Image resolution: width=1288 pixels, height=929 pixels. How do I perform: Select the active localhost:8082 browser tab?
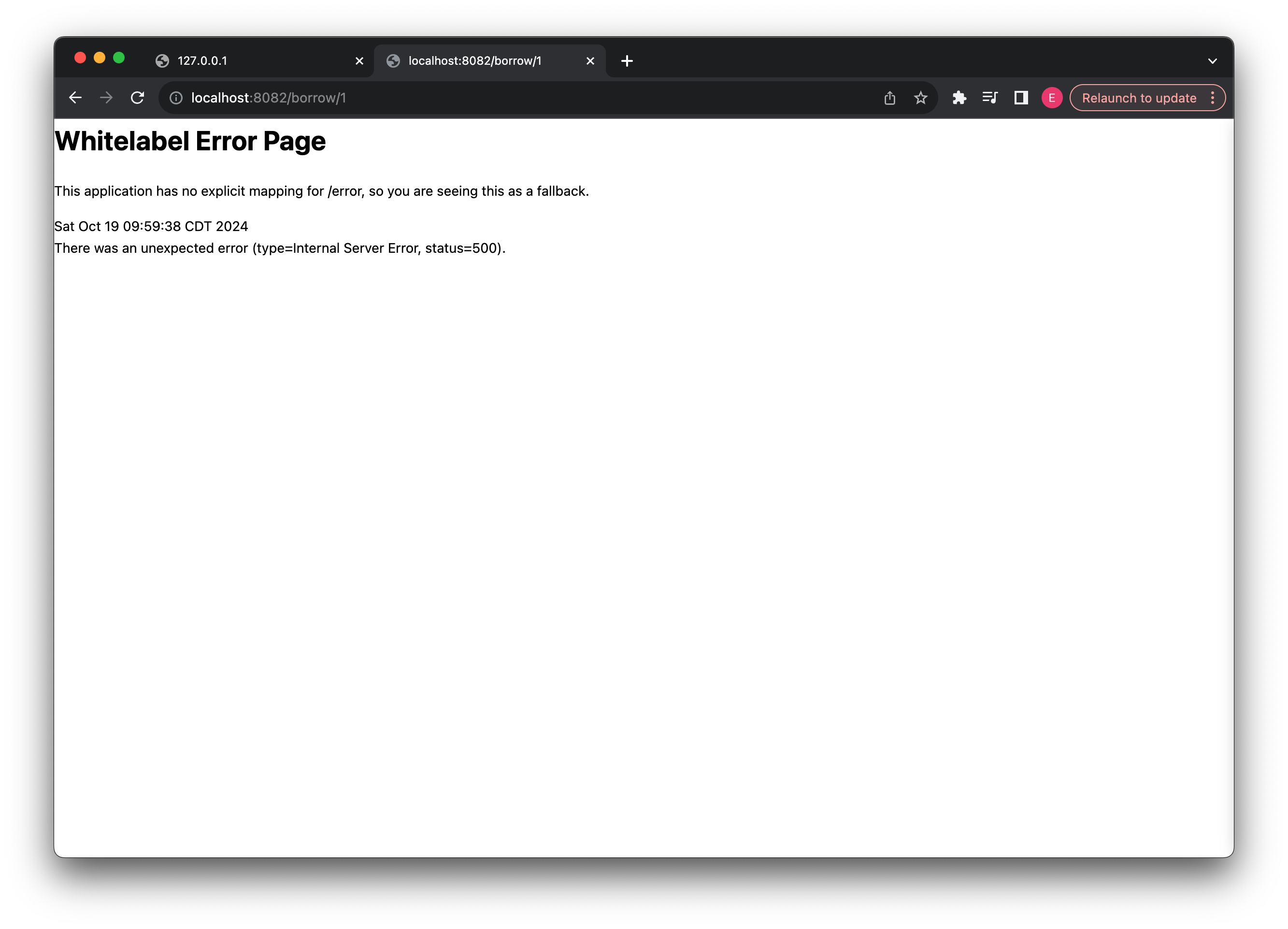pyautogui.click(x=490, y=60)
